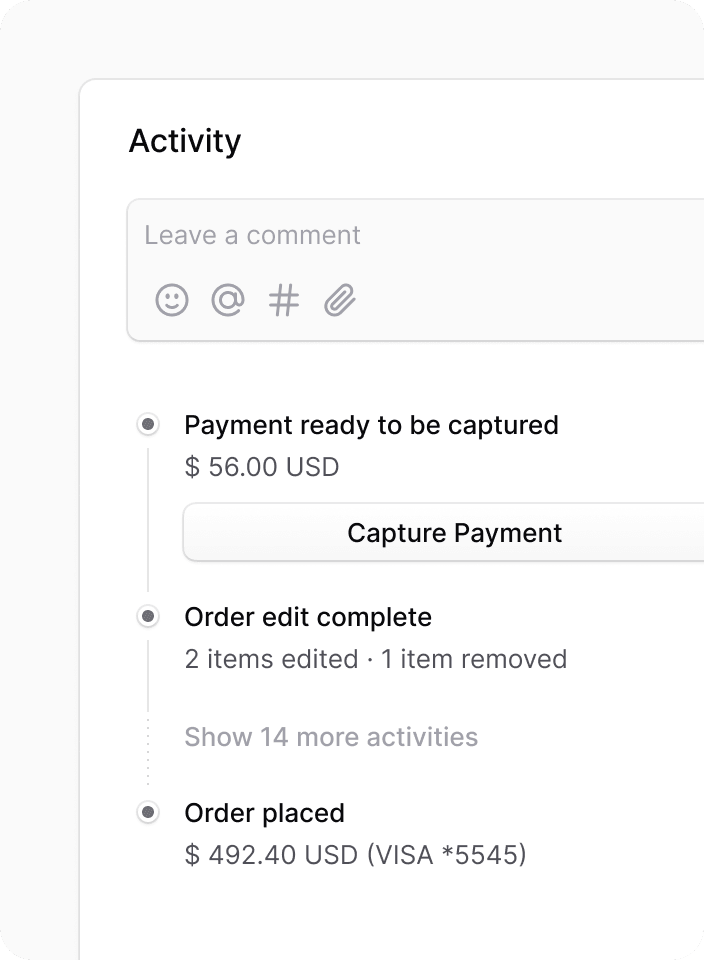Click the $ 56.00 USD amount
Viewport: 704px width, 960px height.
tap(262, 467)
